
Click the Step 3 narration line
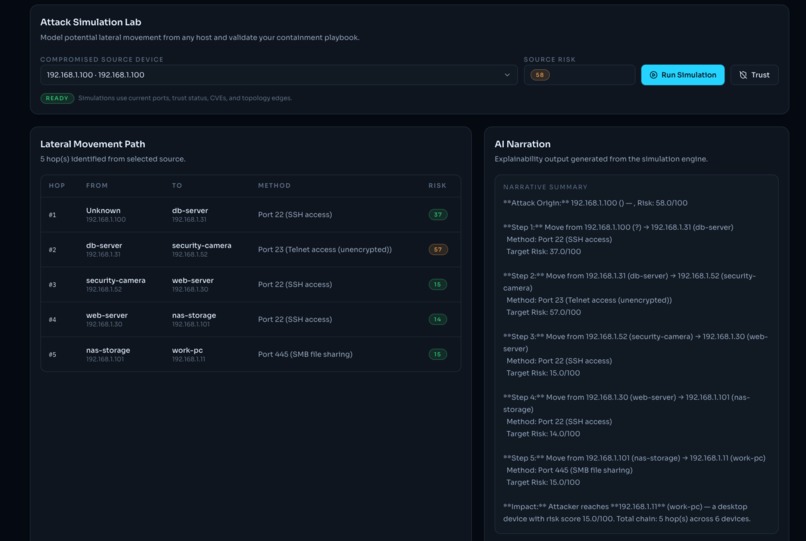(x=635, y=342)
